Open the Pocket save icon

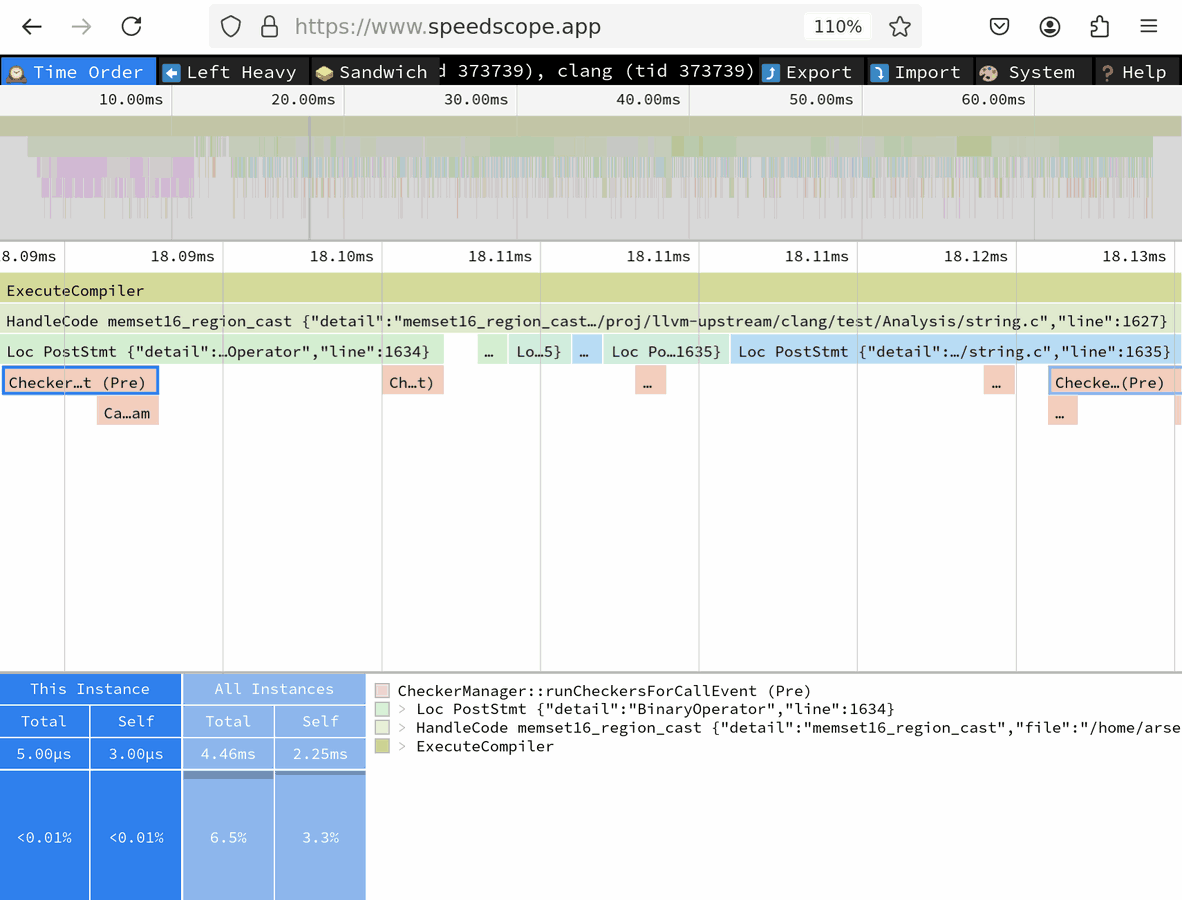point(999,27)
